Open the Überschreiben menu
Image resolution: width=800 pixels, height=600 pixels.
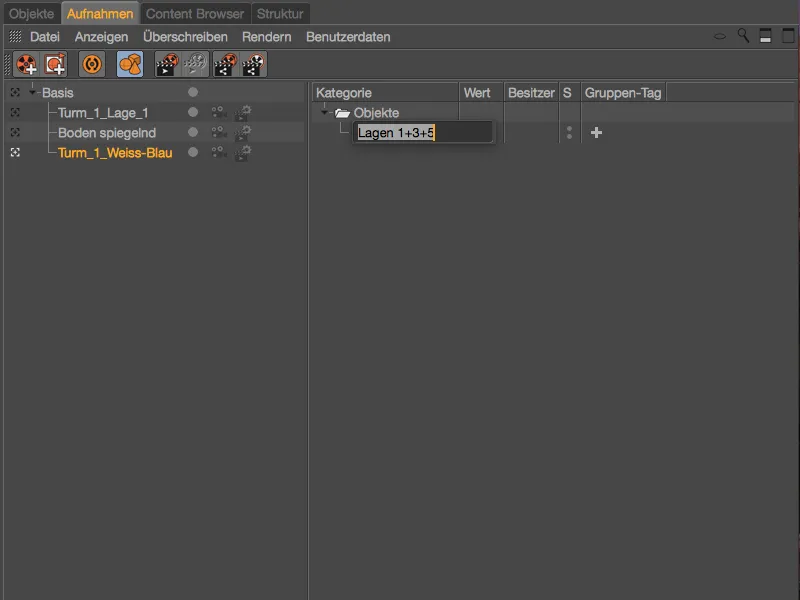185,37
